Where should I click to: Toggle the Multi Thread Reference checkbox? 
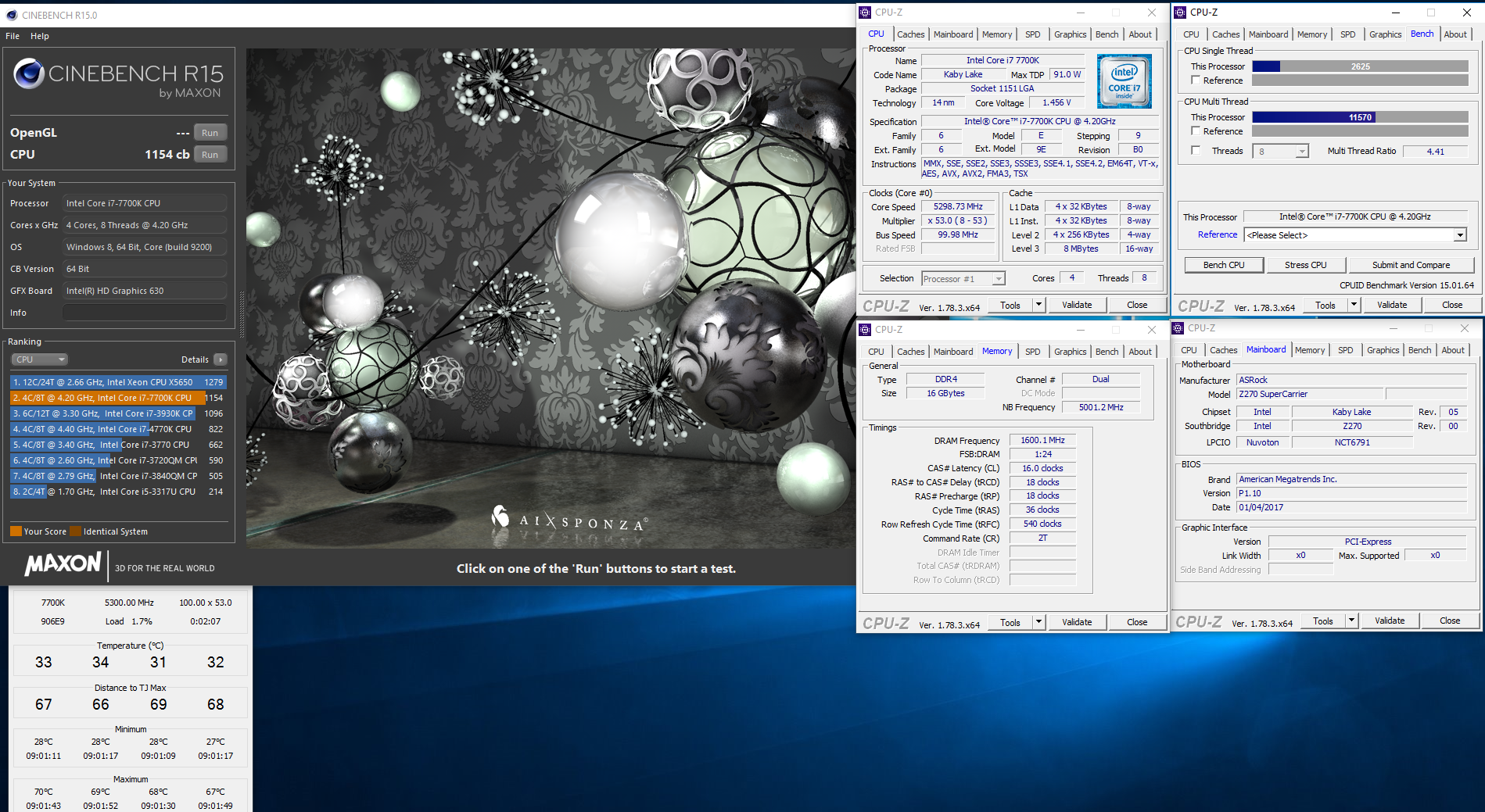[x=1196, y=131]
